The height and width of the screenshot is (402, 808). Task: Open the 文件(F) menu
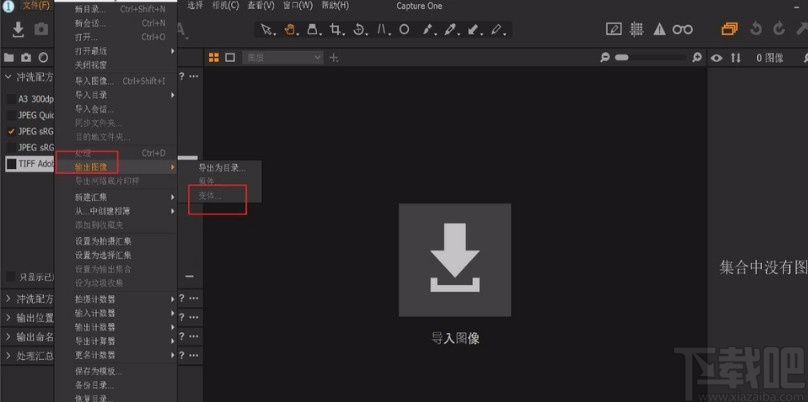click(x=36, y=6)
